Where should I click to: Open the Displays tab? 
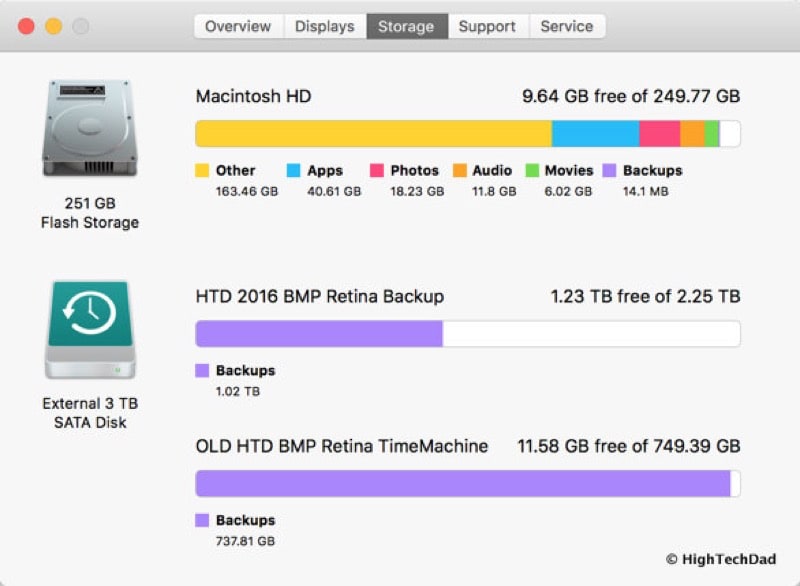325,27
